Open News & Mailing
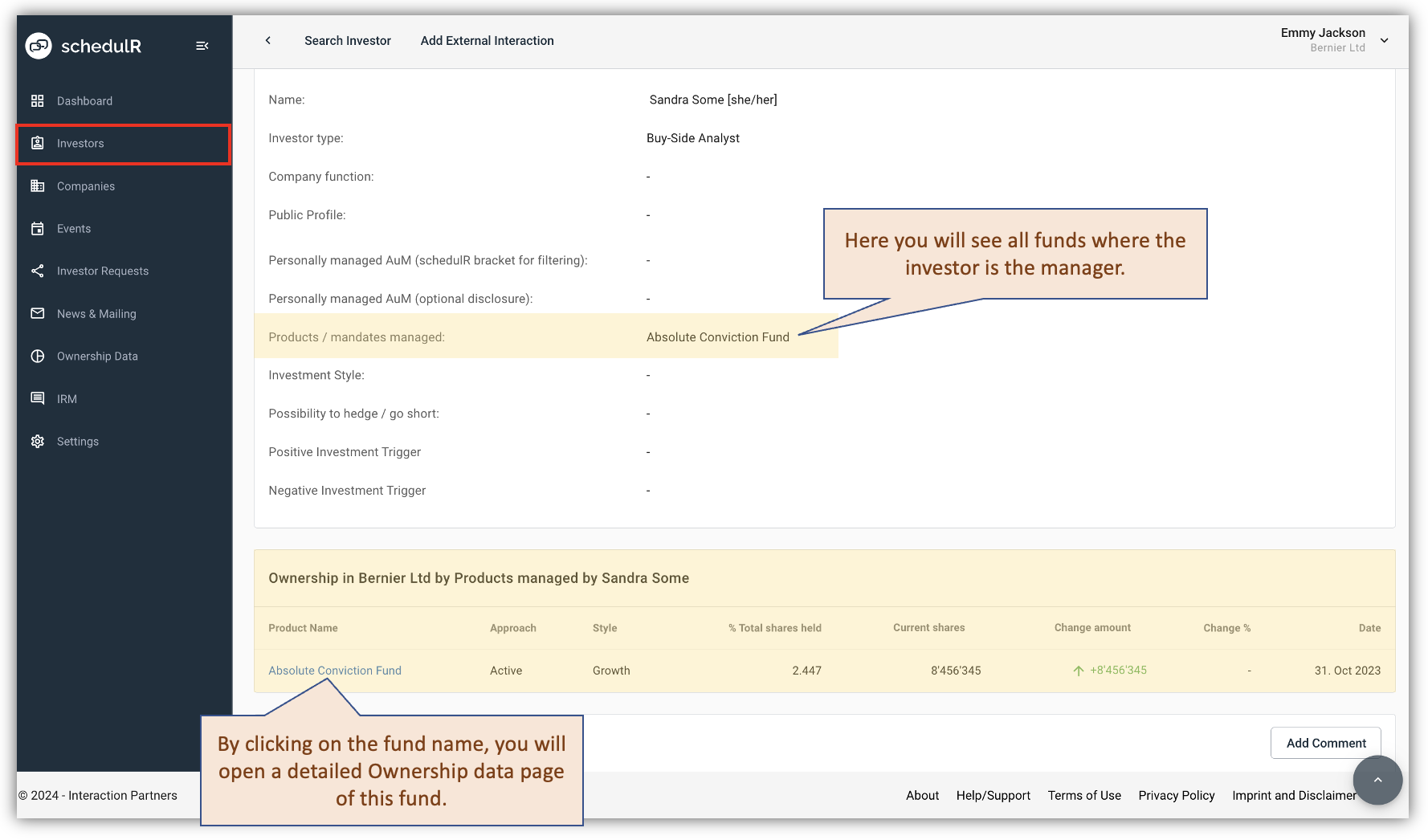 click(x=96, y=313)
